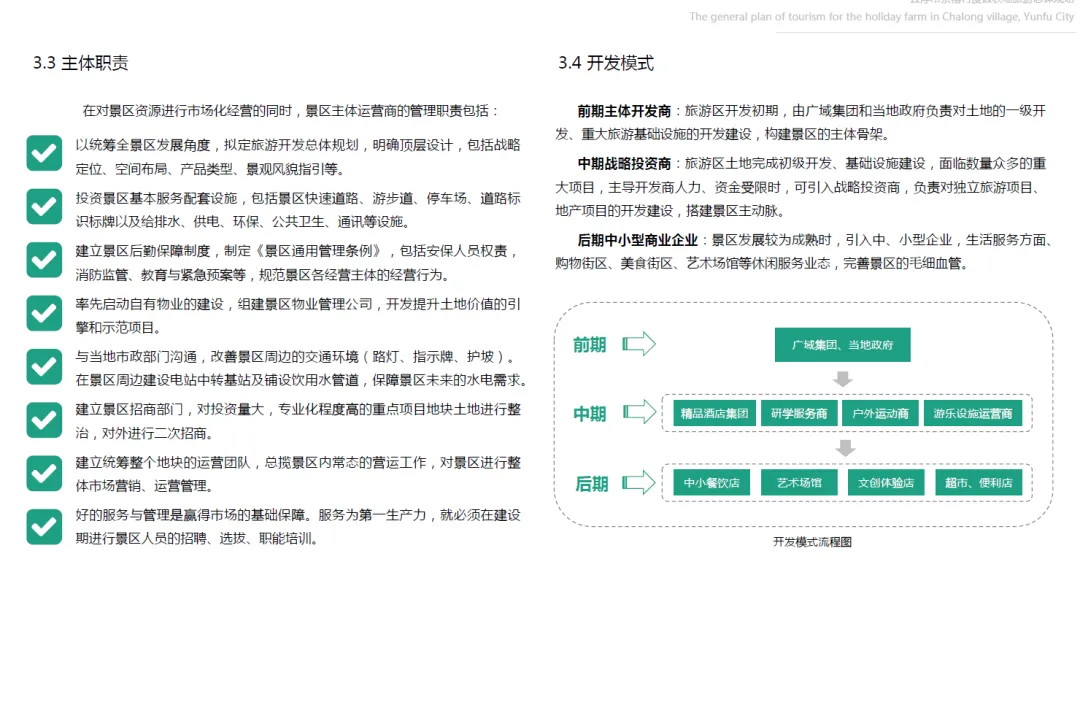Click the checkmark beside 建立景区招商部门
The height and width of the screenshot is (710, 1080).
[x=44, y=420]
